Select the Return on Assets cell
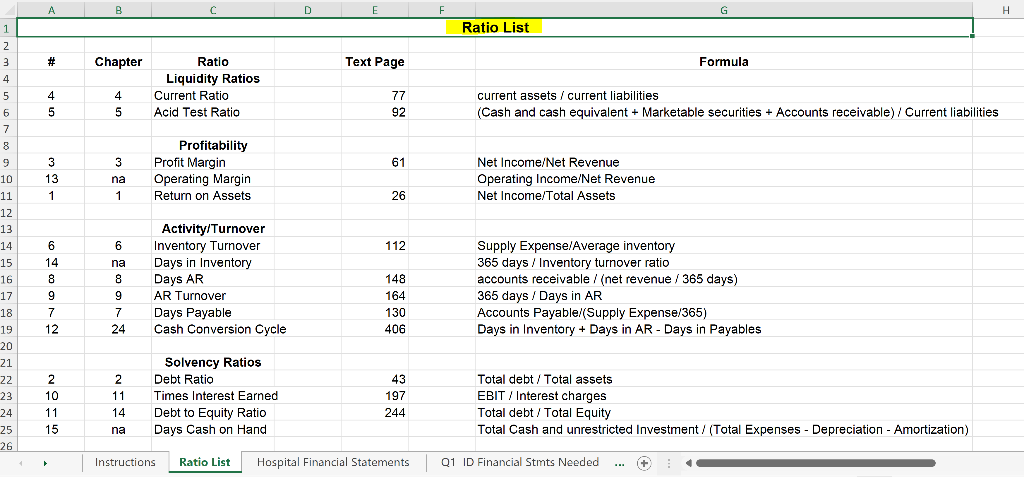Screen dimensions: 1024x477 pos(212,195)
